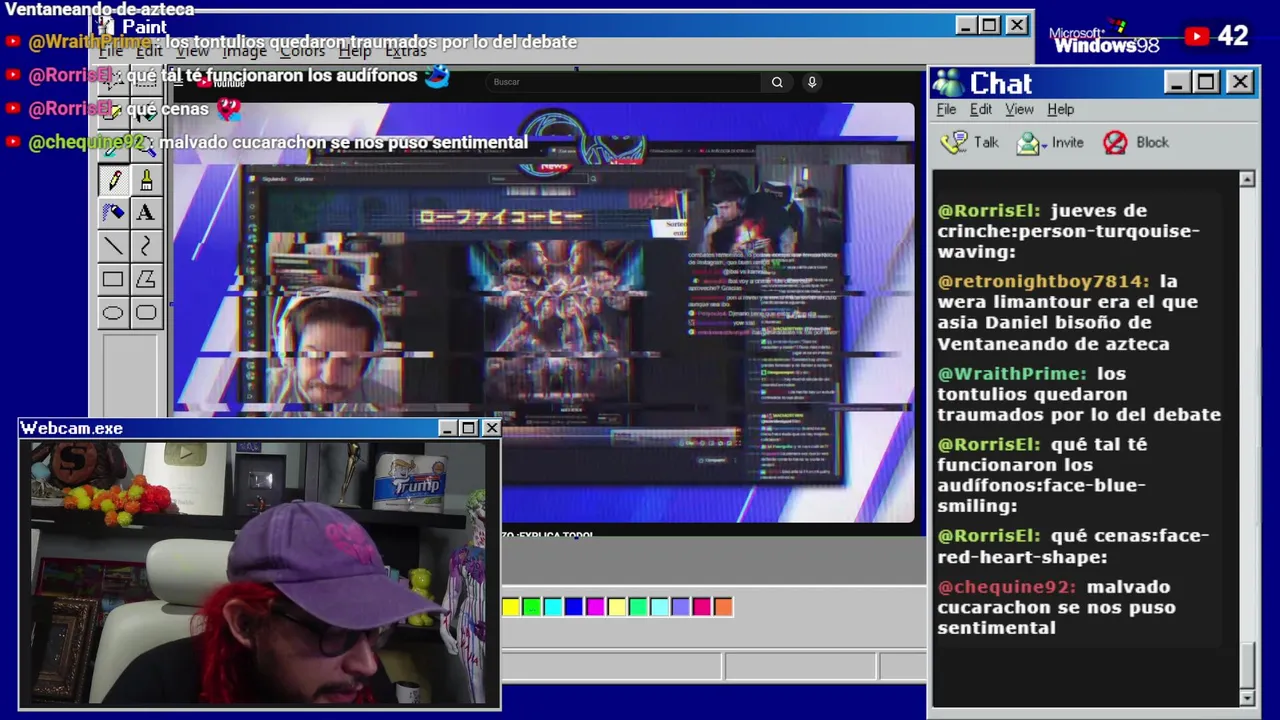The width and height of the screenshot is (1280, 720).
Task: Click the YouTube voice search microphone
Action: (x=812, y=82)
